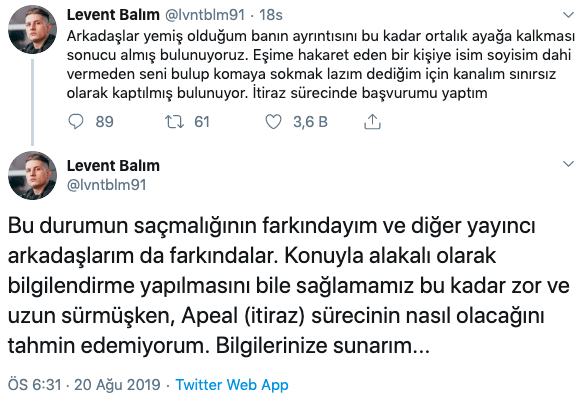Viewport: 585px width, 405px height.
Task: Open the share tweet upload icon
Action: pos(372,122)
